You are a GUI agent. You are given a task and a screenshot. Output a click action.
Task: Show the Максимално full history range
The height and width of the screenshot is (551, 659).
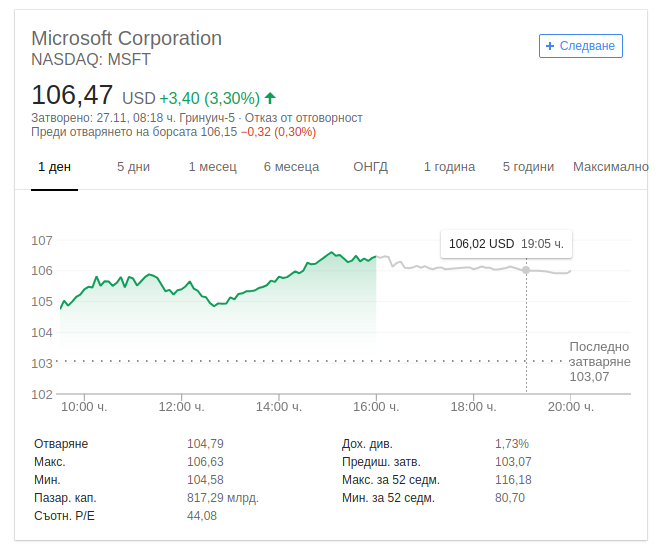(611, 167)
